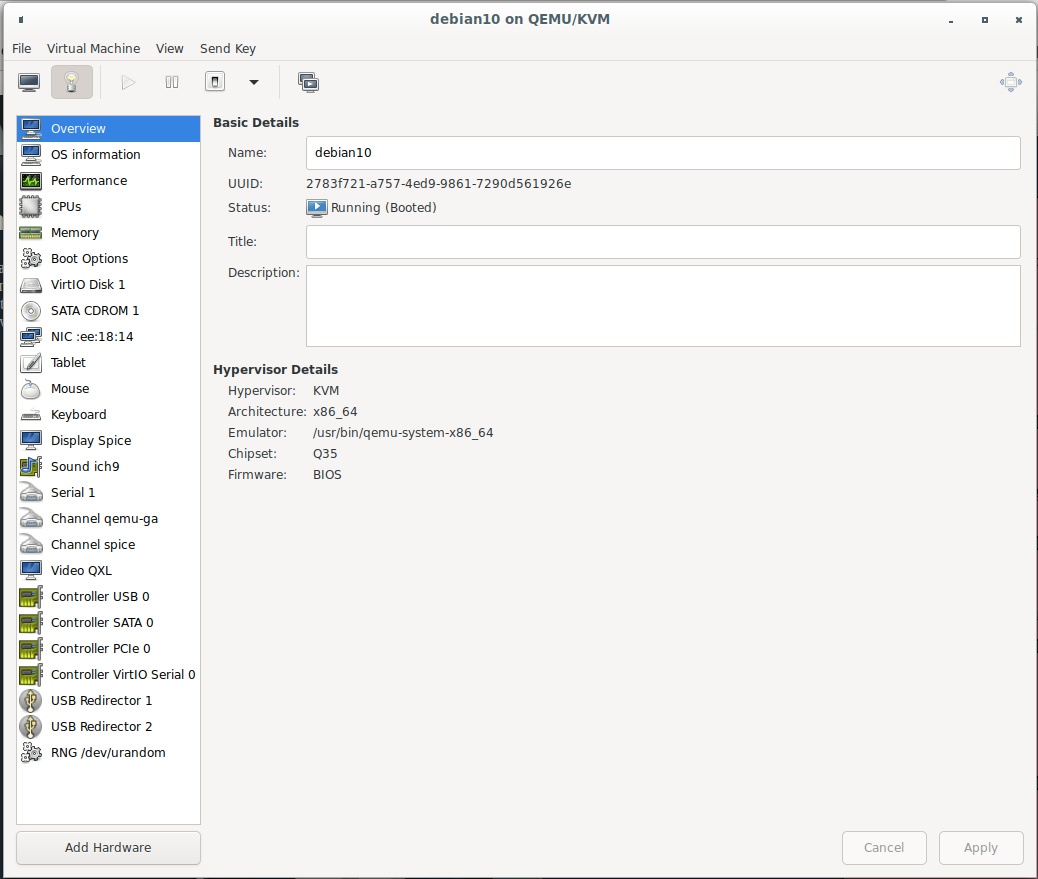Select the Sound ich9 icon

(x=31, y=467)
